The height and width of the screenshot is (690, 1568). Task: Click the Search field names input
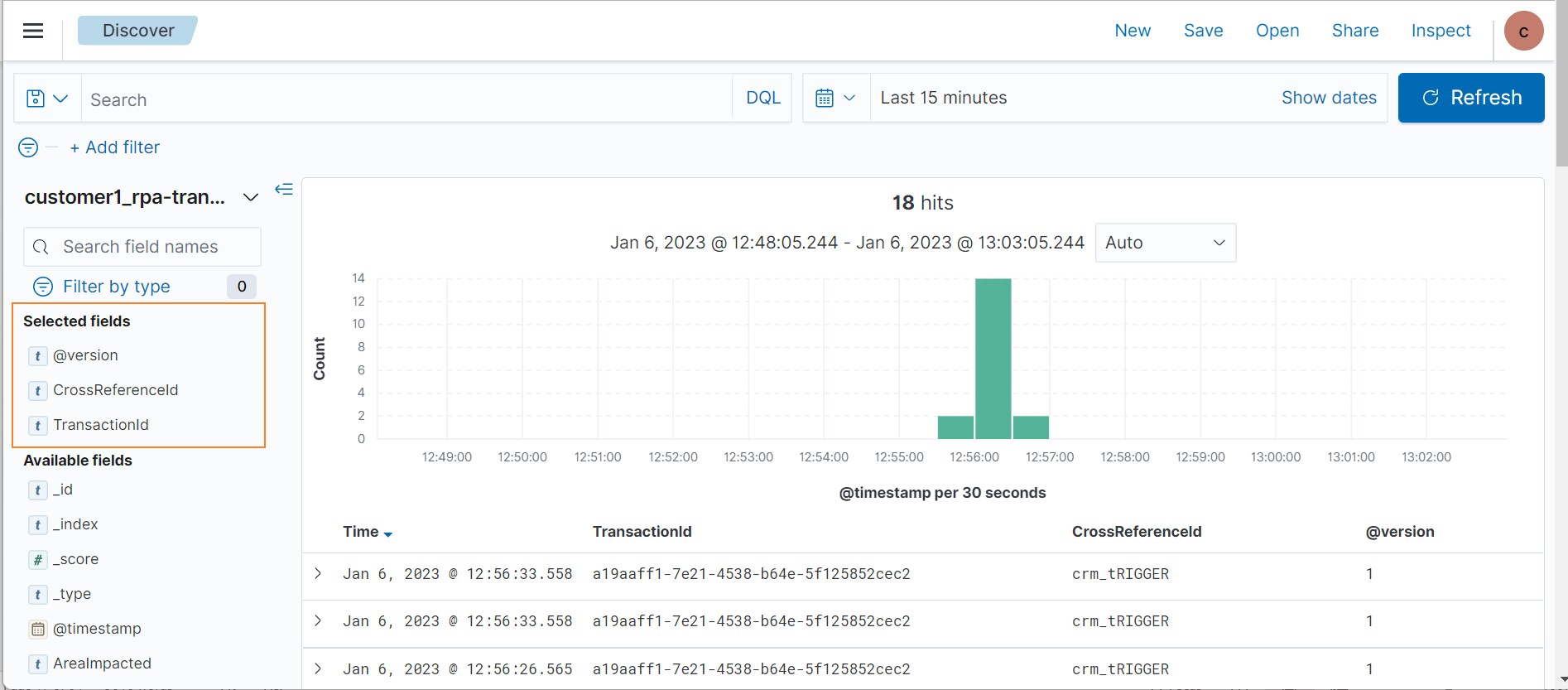pyautogui.click(x=142, y=247)
